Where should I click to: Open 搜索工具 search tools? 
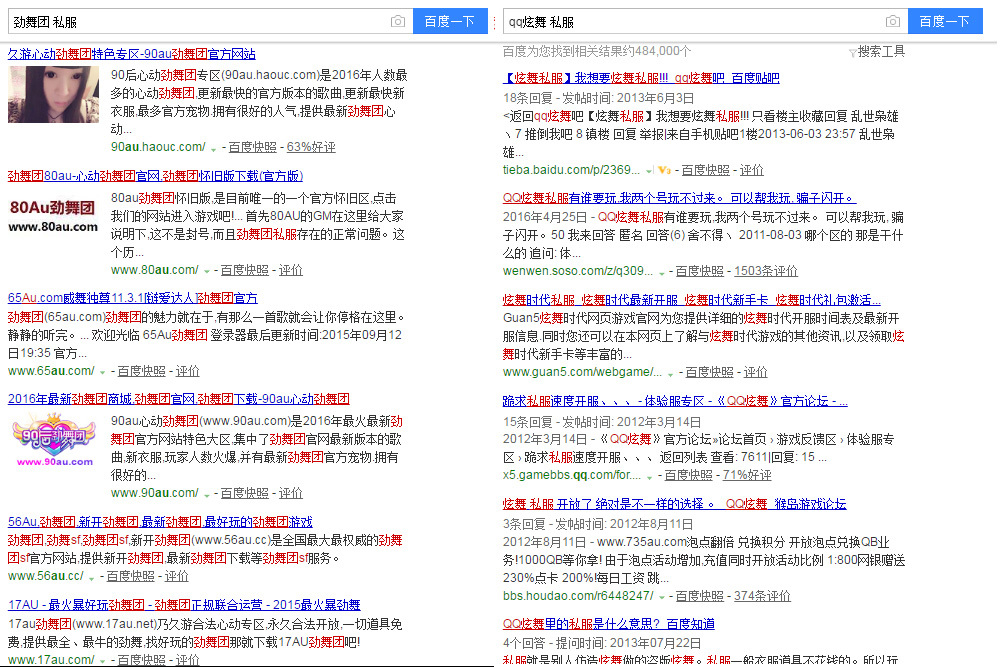click(x=881, y=52)
